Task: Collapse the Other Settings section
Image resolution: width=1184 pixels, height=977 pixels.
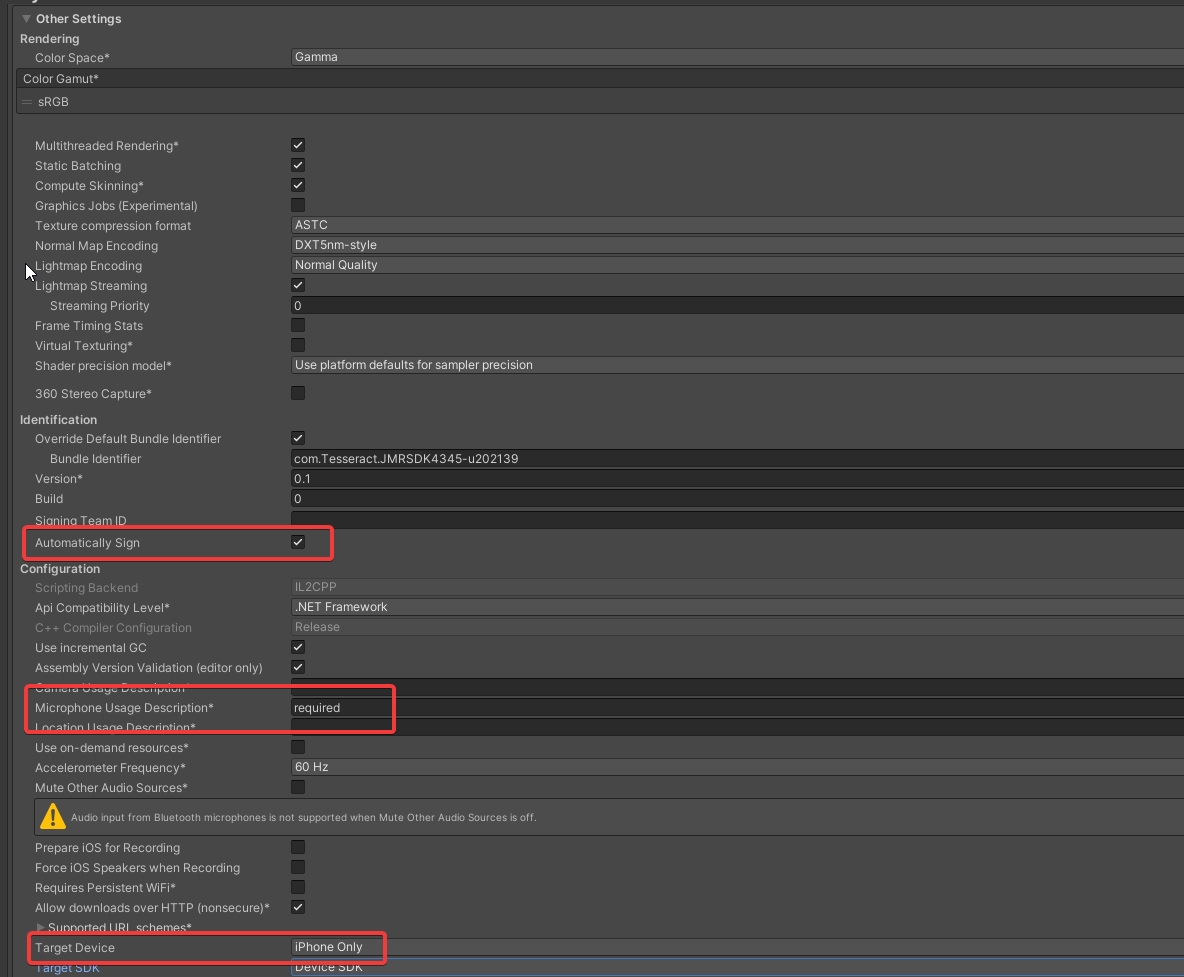Action: [26, 19]
